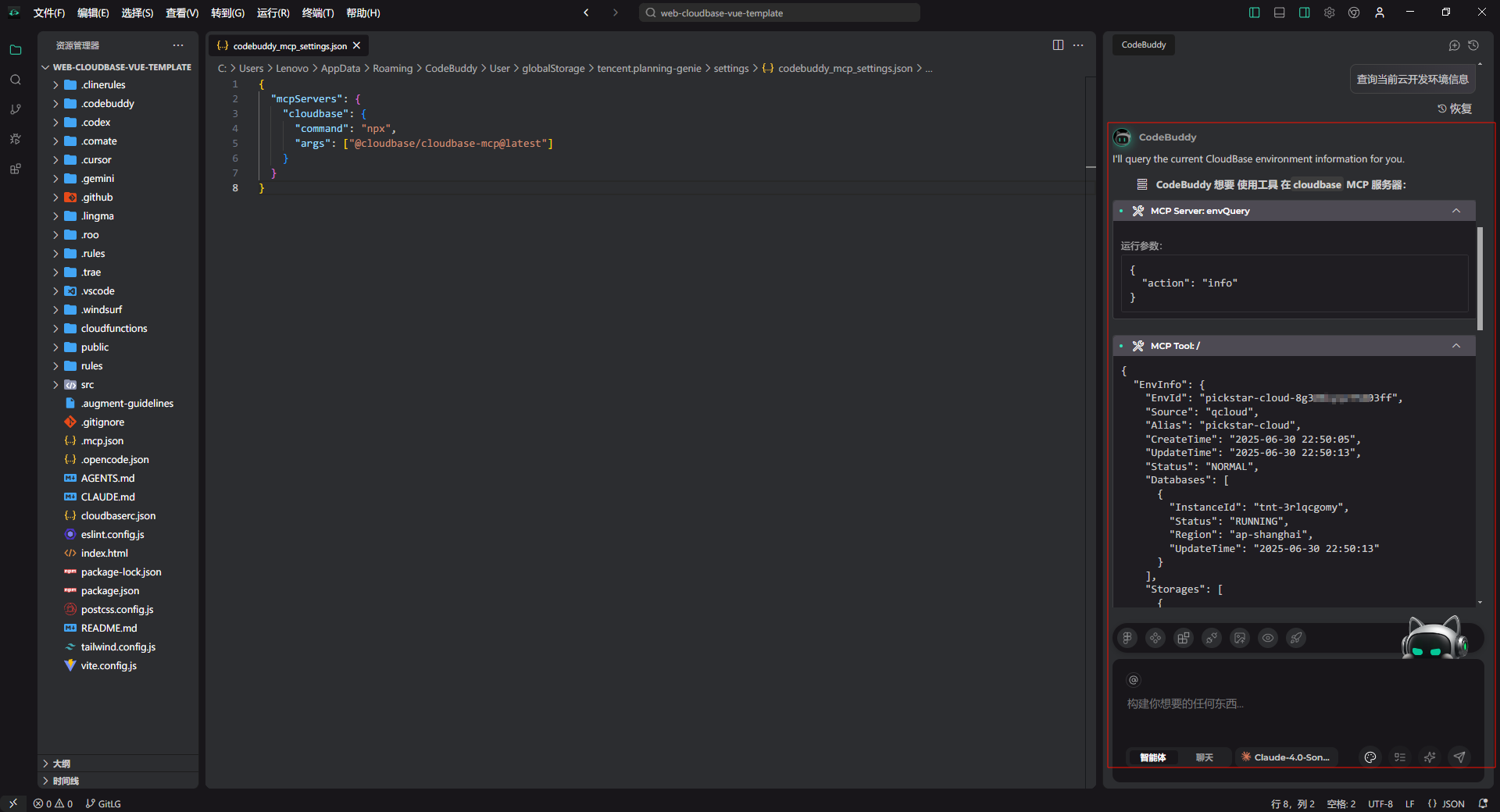Toggle the primary side bar layout

click(x=1255, y=12)
